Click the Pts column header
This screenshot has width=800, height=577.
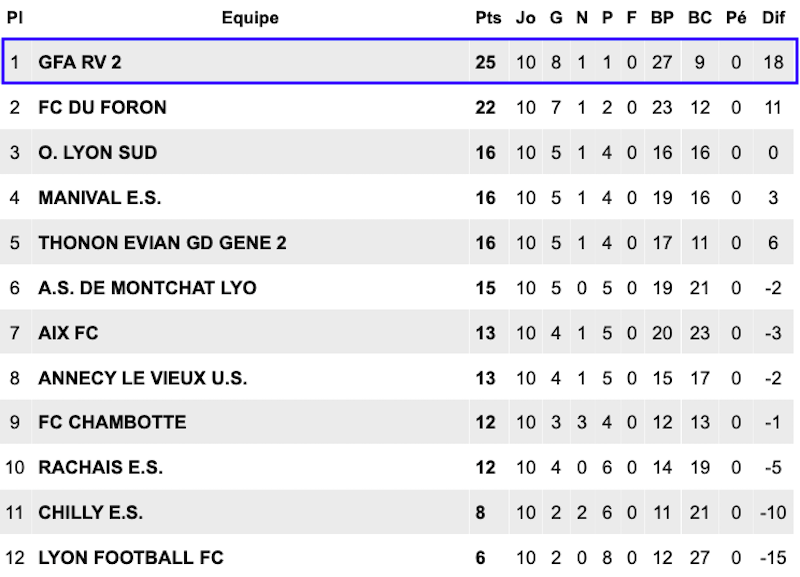point(488,18)
